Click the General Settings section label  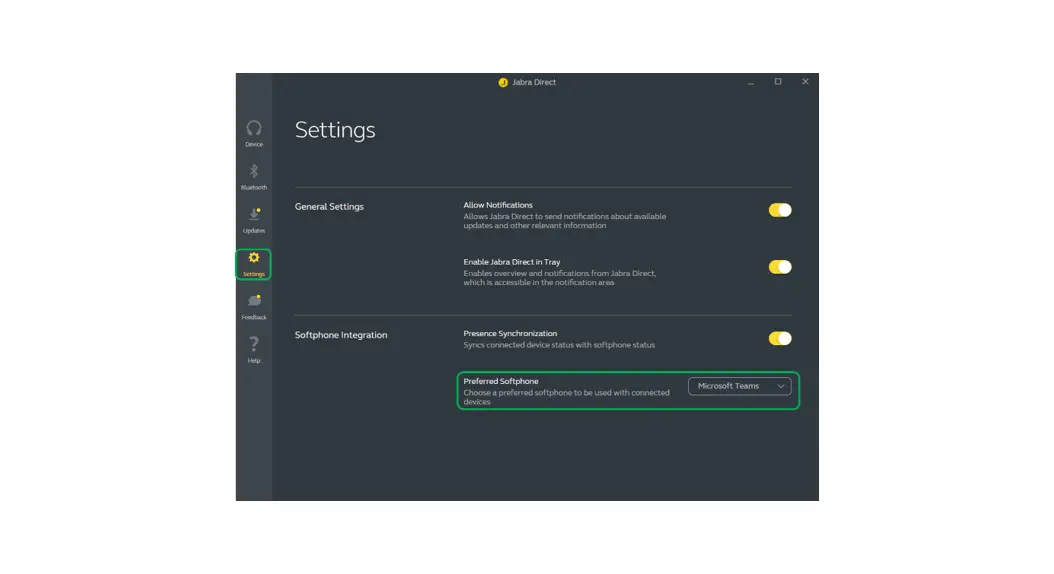[x=329, y=206]
